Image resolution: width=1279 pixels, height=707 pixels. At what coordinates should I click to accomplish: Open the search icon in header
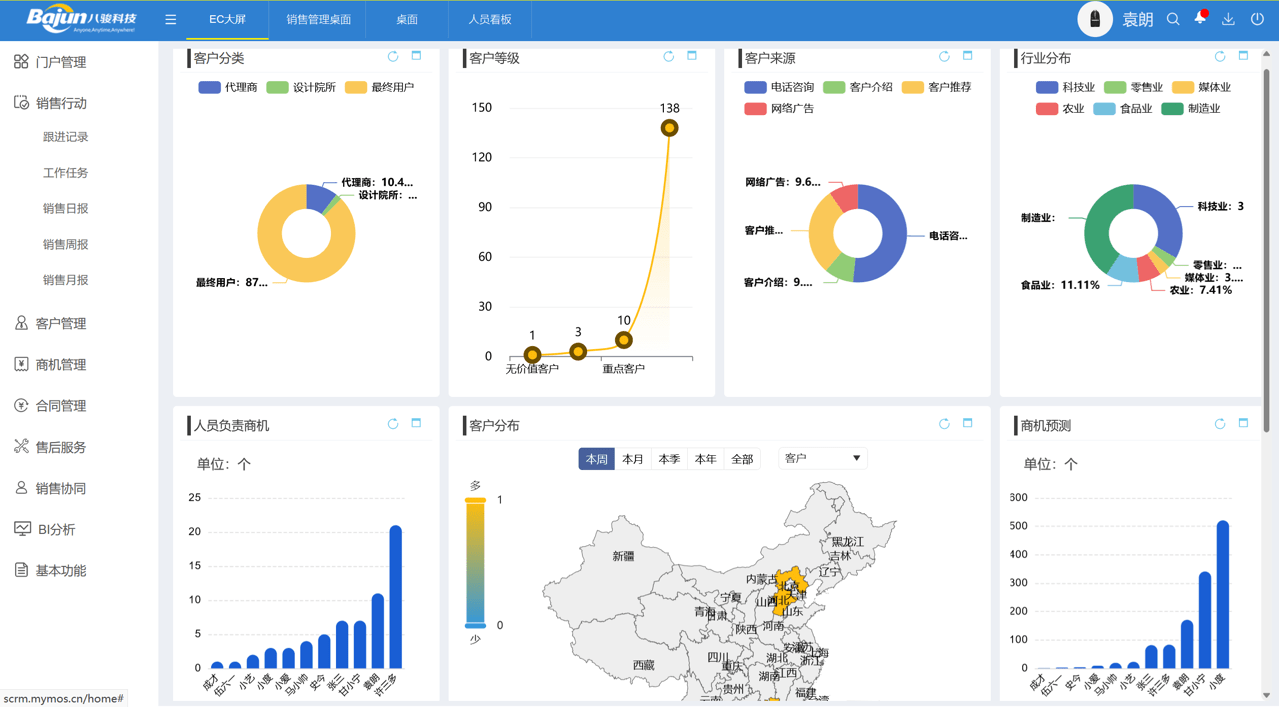pyautogui.click(x=1173, y=20)
